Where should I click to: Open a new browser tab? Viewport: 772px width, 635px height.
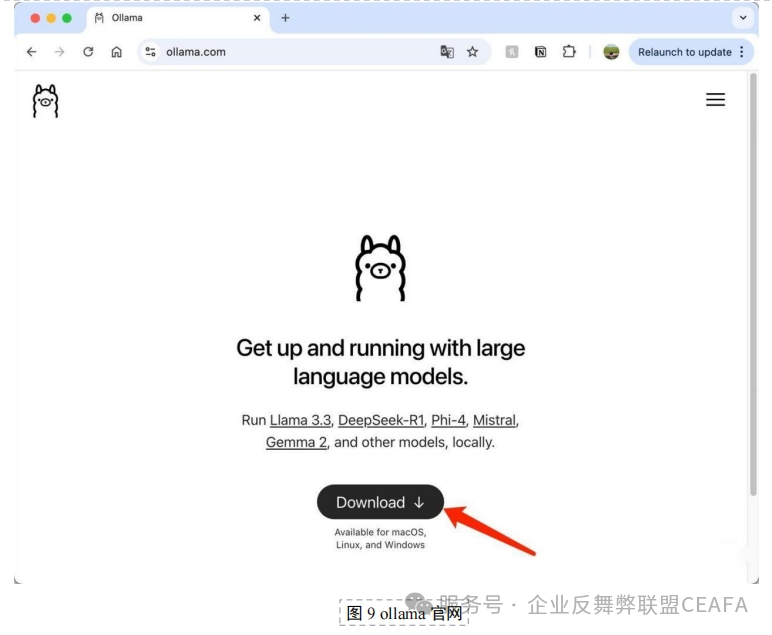click(x=285, y=18)
